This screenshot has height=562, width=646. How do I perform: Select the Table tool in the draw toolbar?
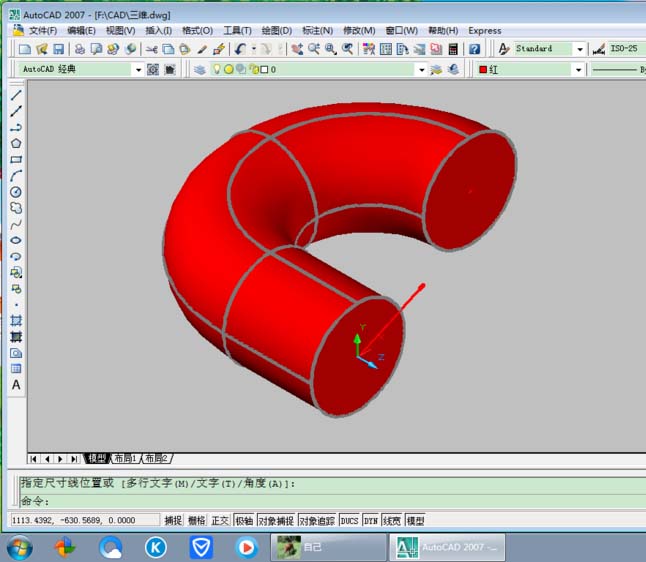click(x=16, y=369)
